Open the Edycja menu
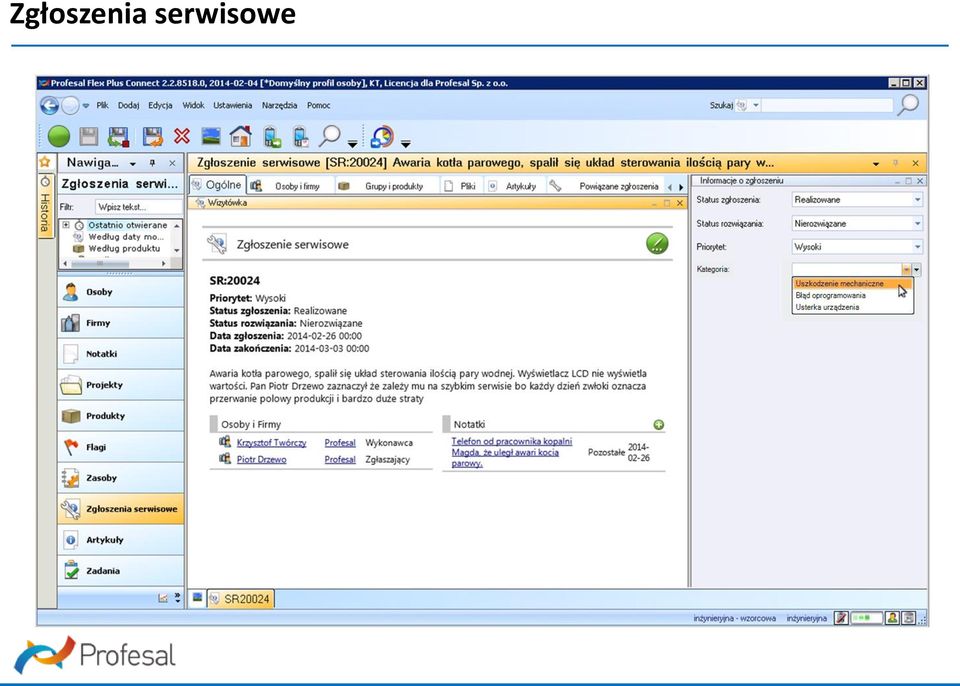This screenshot has width=960, height=686. [x=160, y=105]
